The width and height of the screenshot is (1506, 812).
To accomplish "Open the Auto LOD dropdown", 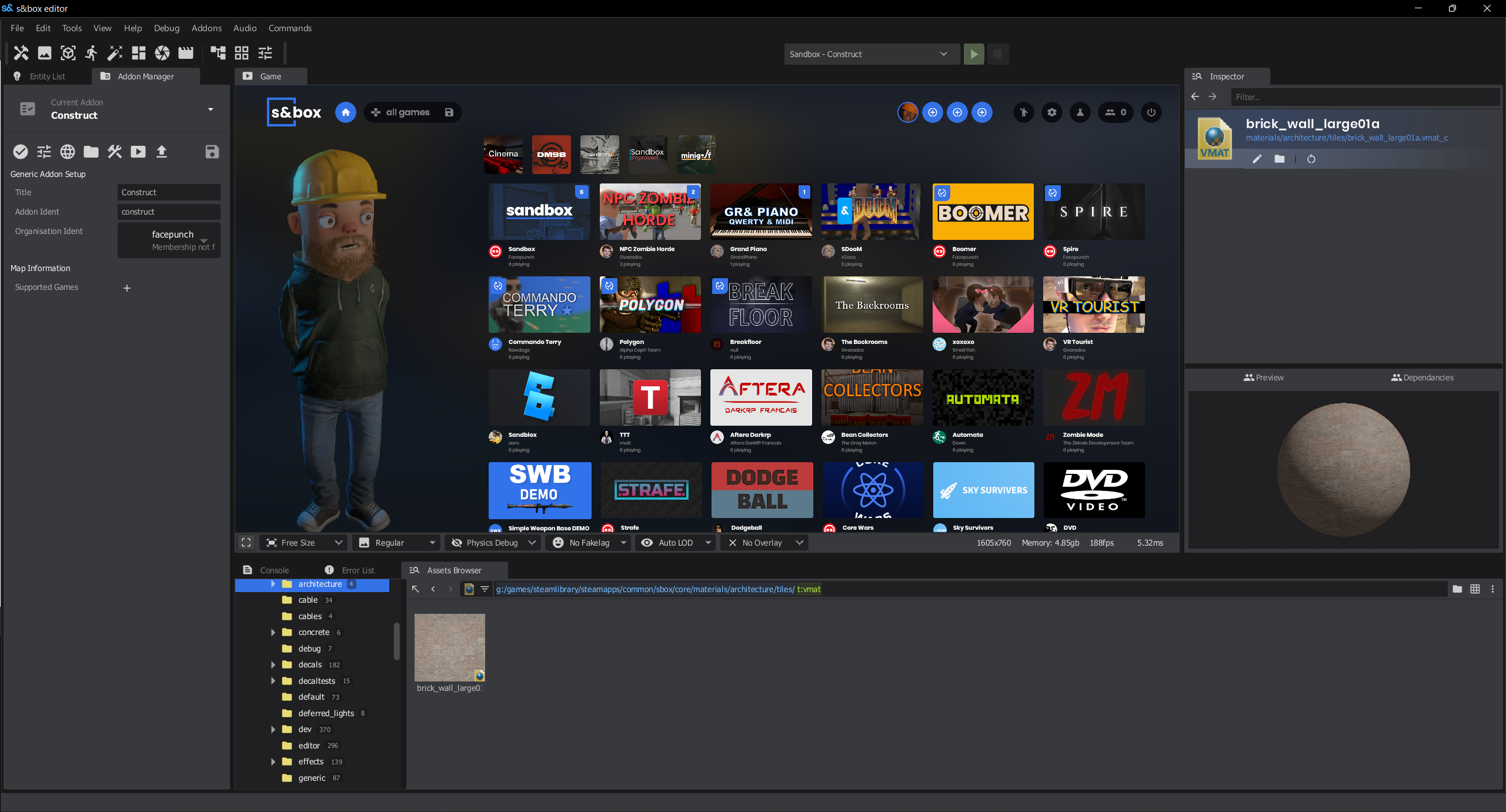I will 676,543.
